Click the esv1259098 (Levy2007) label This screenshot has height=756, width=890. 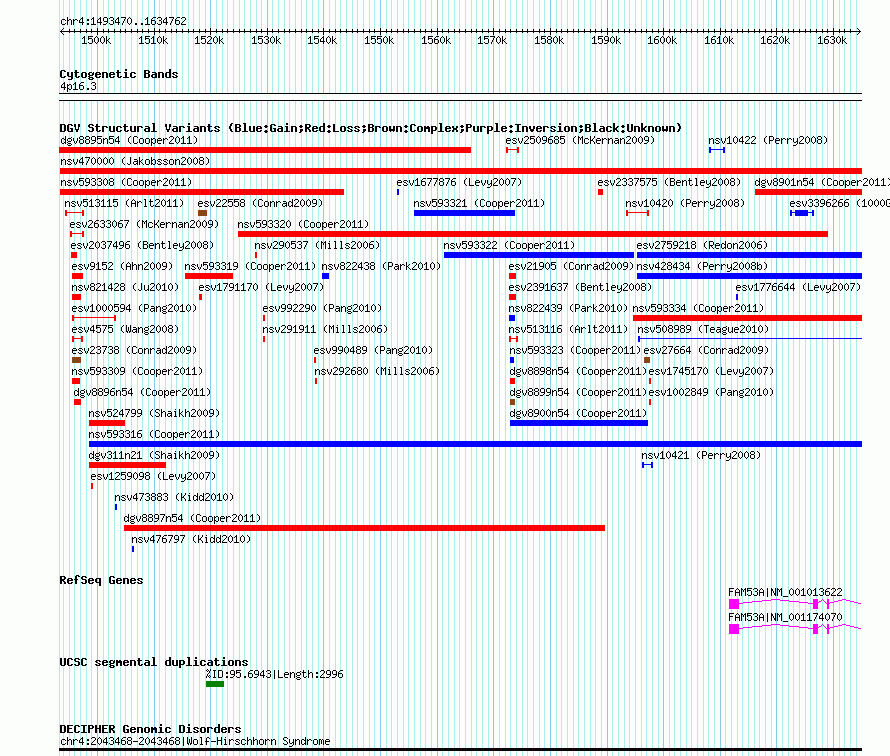click(x=153, y=476)
